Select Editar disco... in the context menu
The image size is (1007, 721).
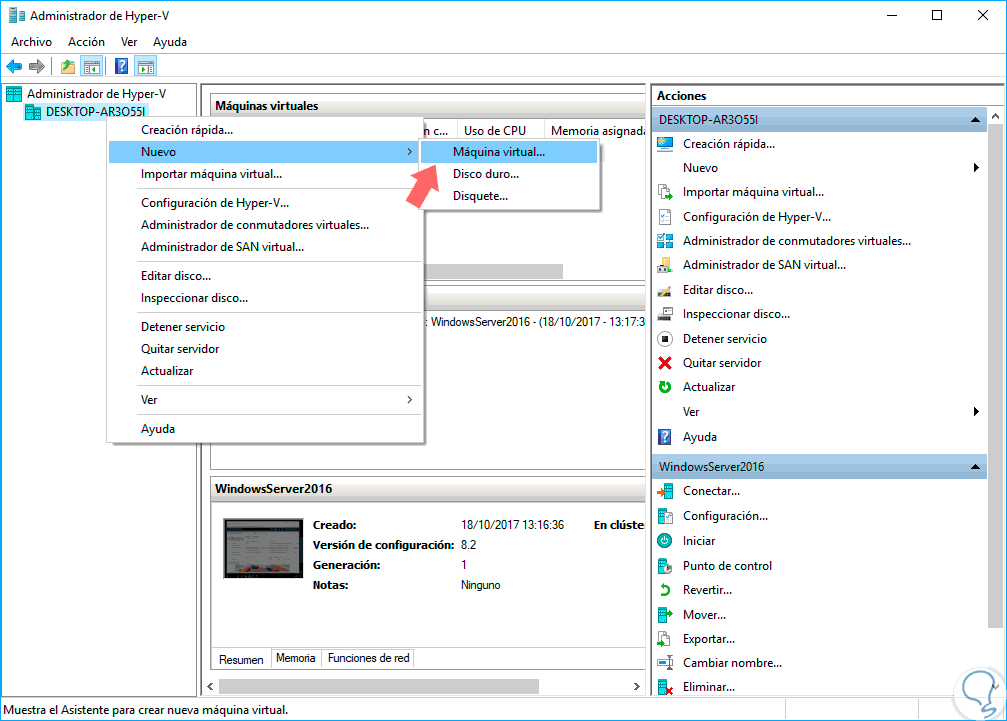(267, 276)
